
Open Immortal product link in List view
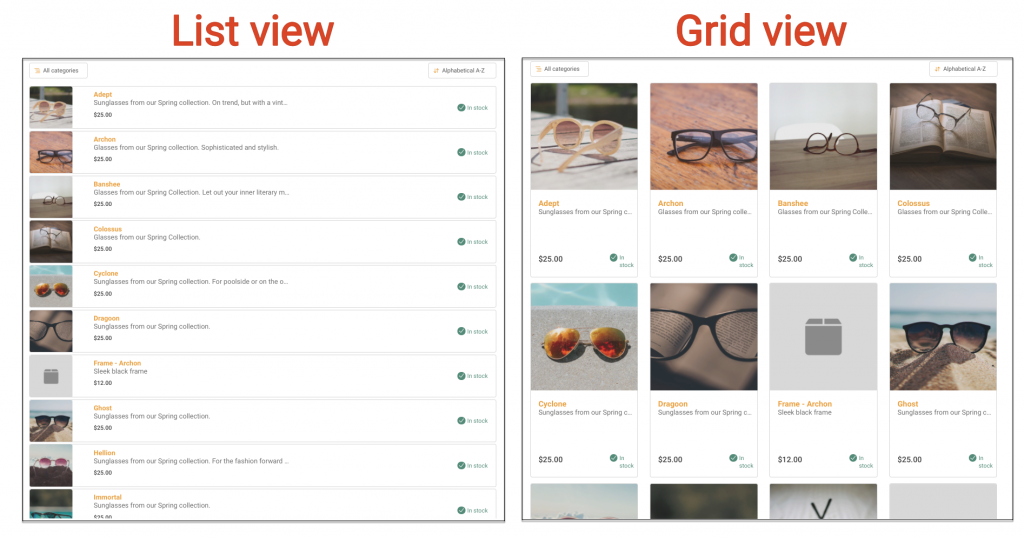tap(108, 497)
